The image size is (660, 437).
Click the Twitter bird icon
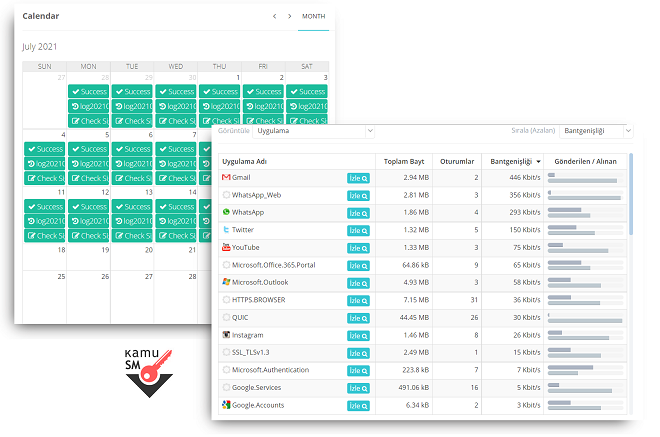[x=226, y=230]
